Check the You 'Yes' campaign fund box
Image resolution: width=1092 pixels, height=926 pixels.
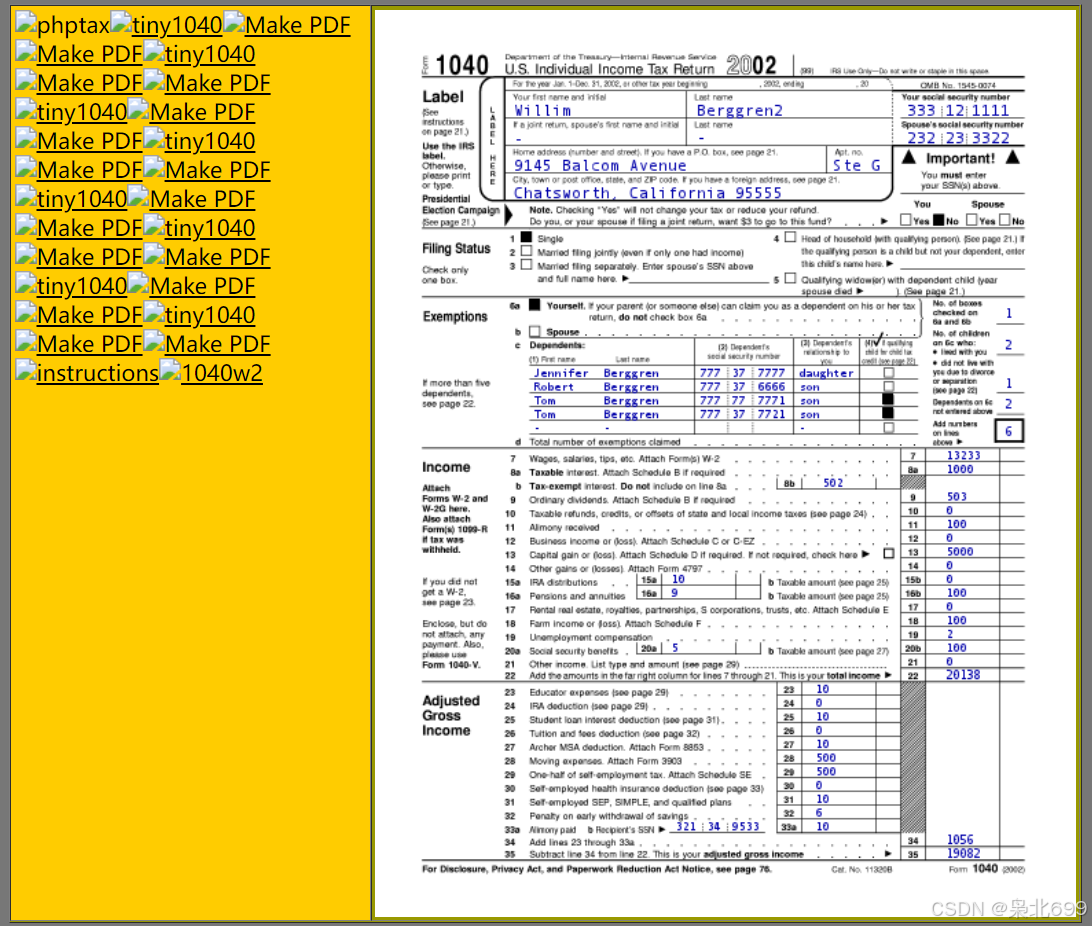tap(905, 220)
